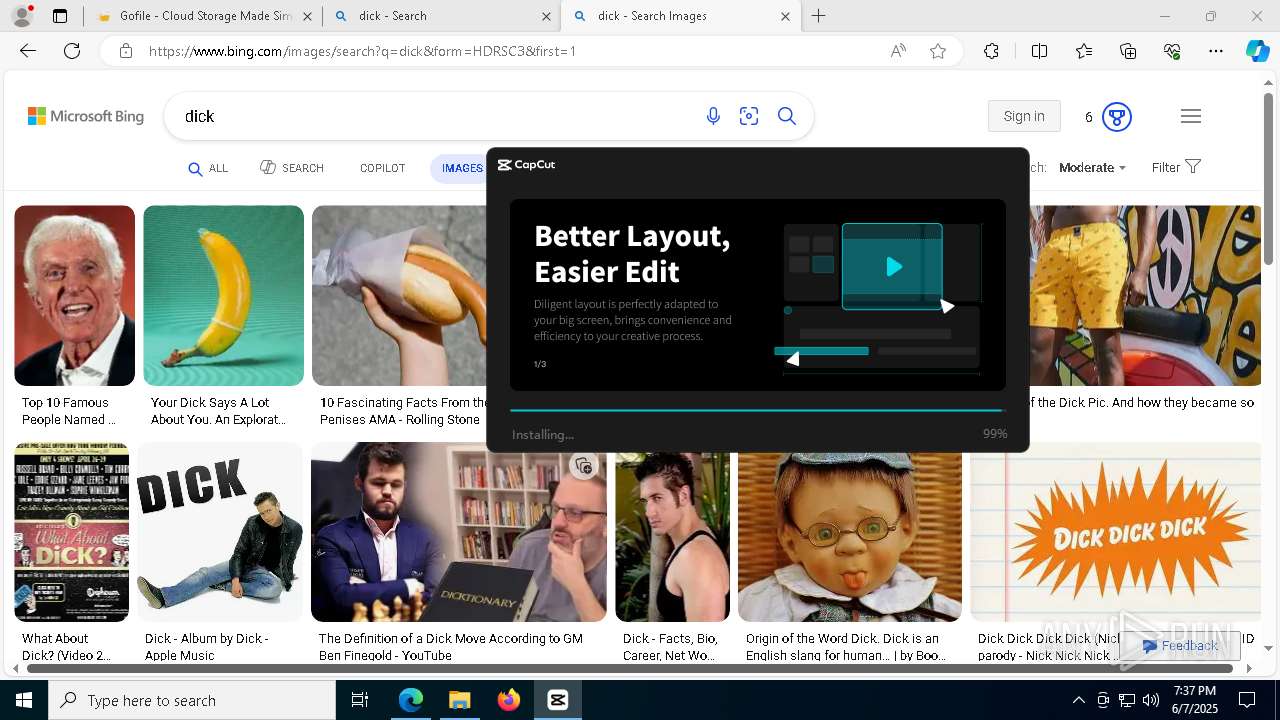Open the 'Dick - Album by Dick' result link

206,647
